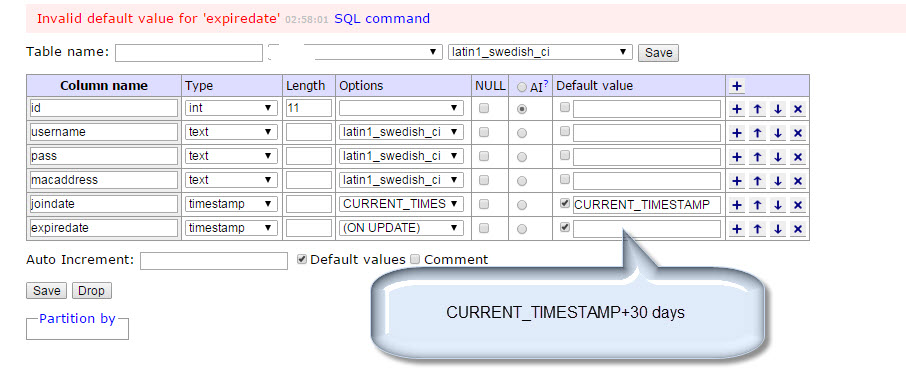The height and width of the screenshot is (379, 906).
Task: Click the macaddress column name field
Action: (x=104, y=180)
